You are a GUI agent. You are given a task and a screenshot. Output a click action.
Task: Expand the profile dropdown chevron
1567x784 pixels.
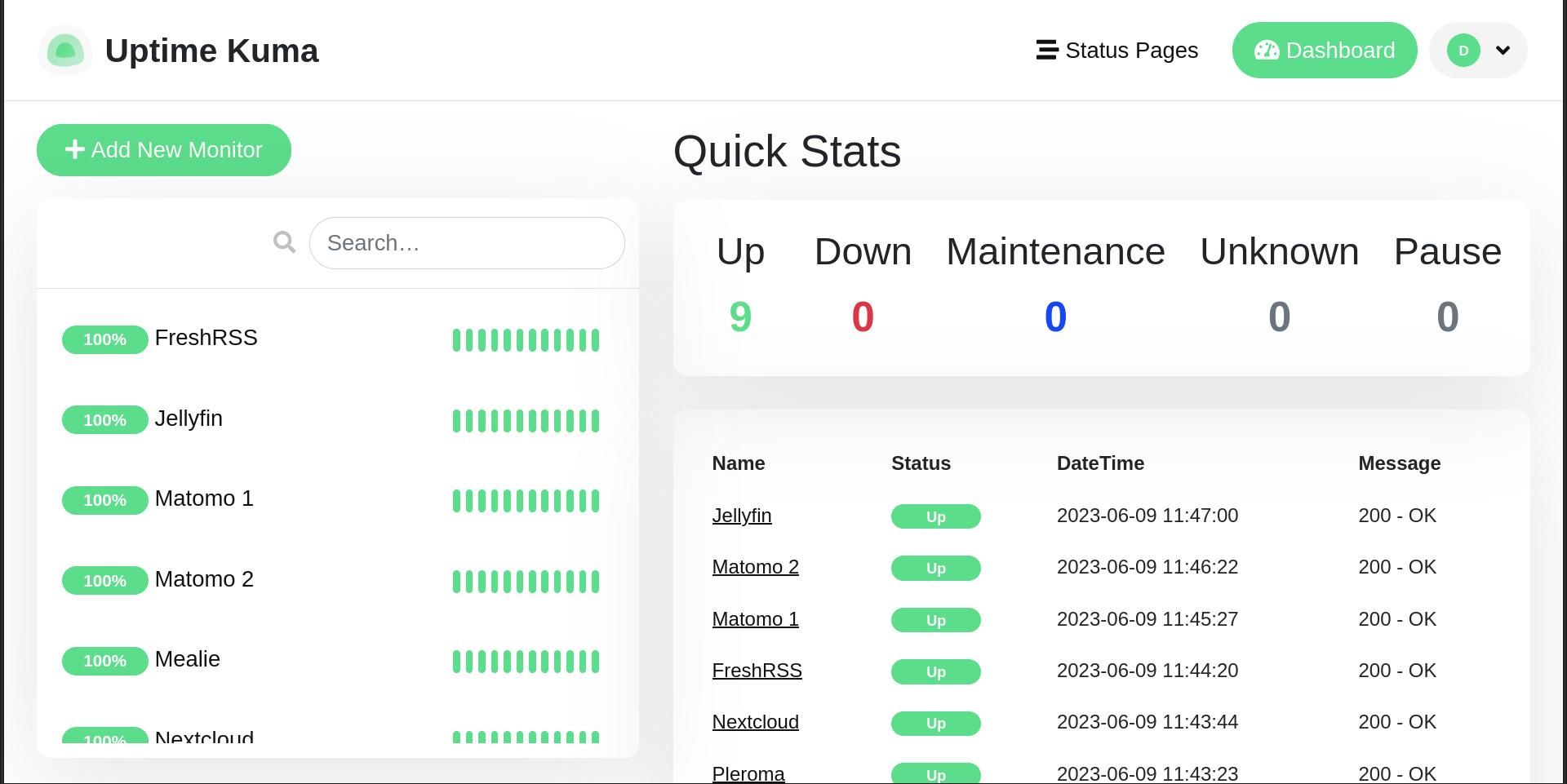pos(1503,51)
